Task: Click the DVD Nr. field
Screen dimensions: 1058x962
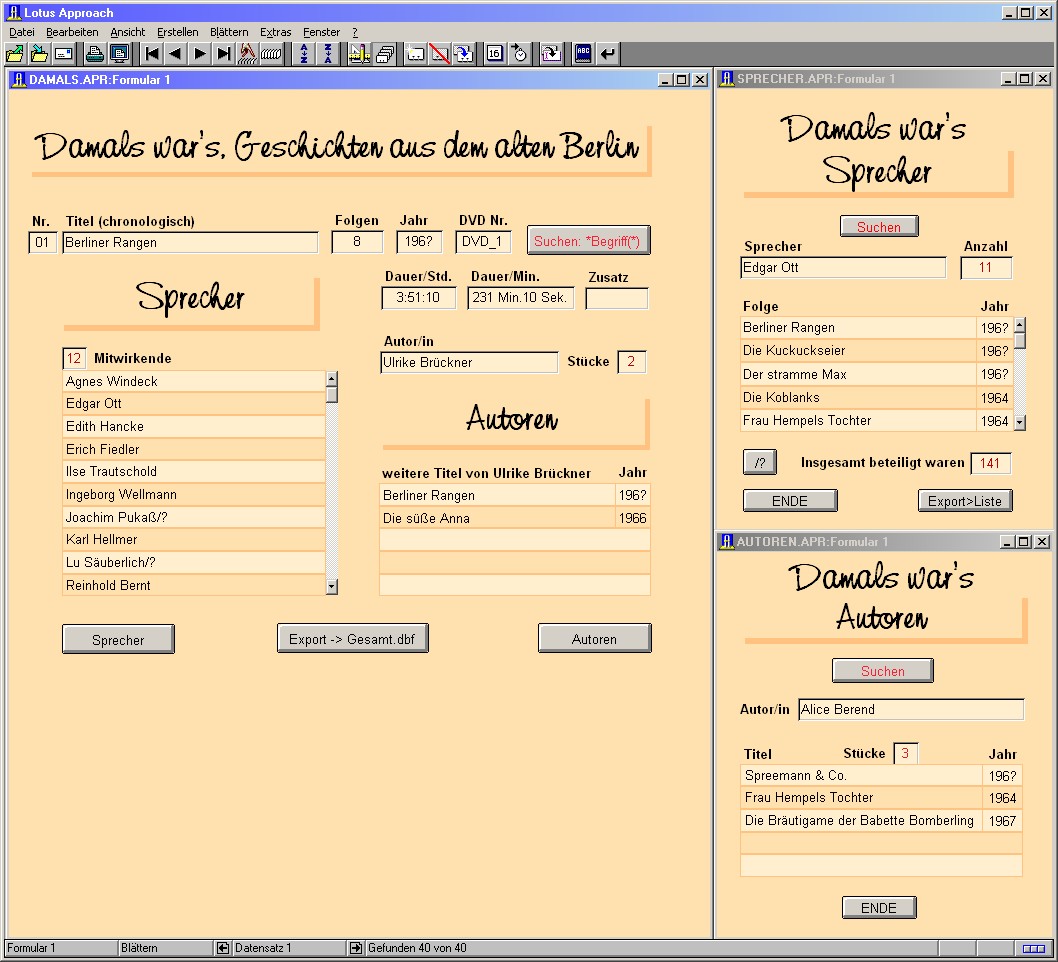Action: click(x=483, y=242)
